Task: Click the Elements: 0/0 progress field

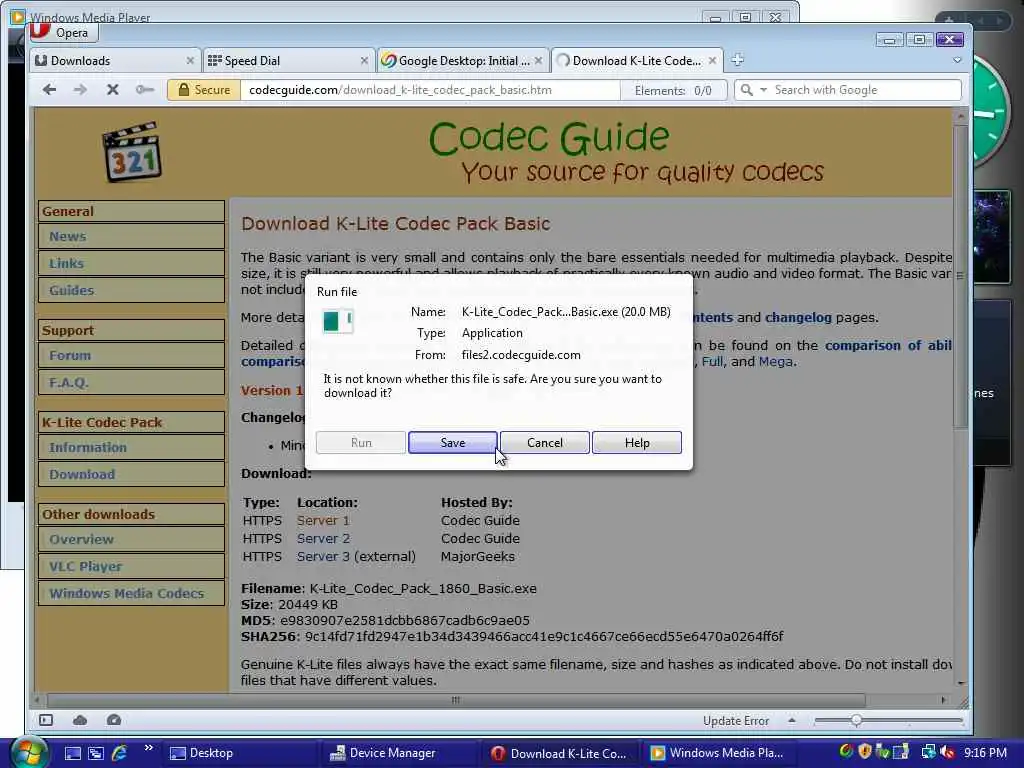Action: coord(673,90)
